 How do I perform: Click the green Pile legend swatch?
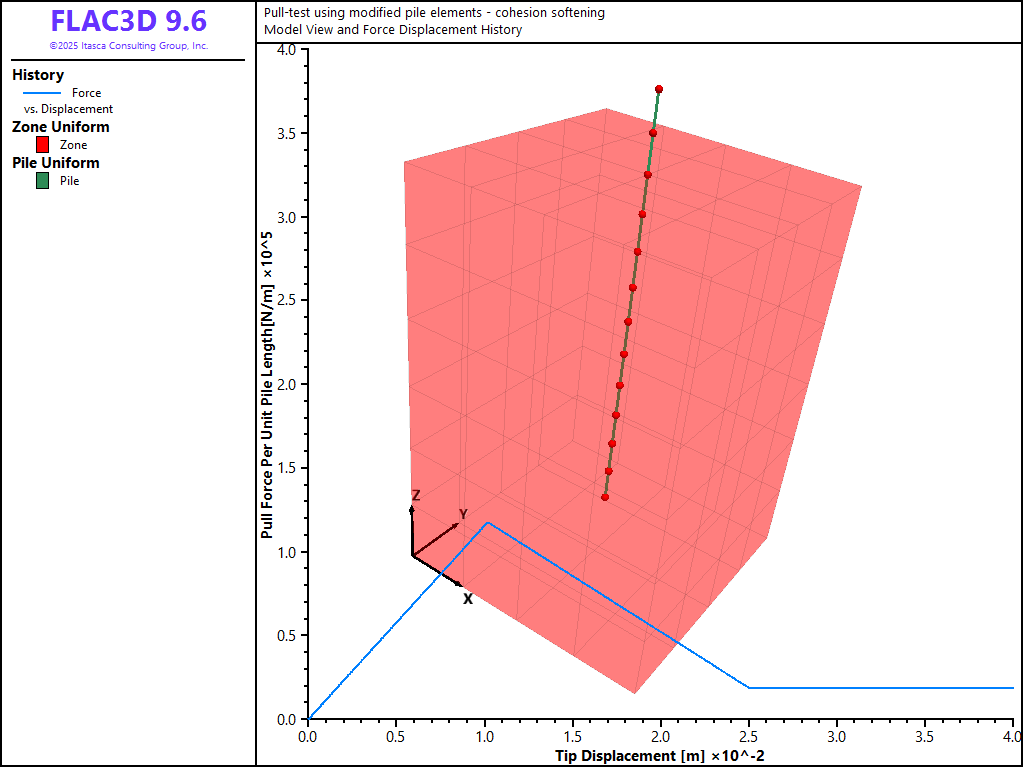(42, 181)
